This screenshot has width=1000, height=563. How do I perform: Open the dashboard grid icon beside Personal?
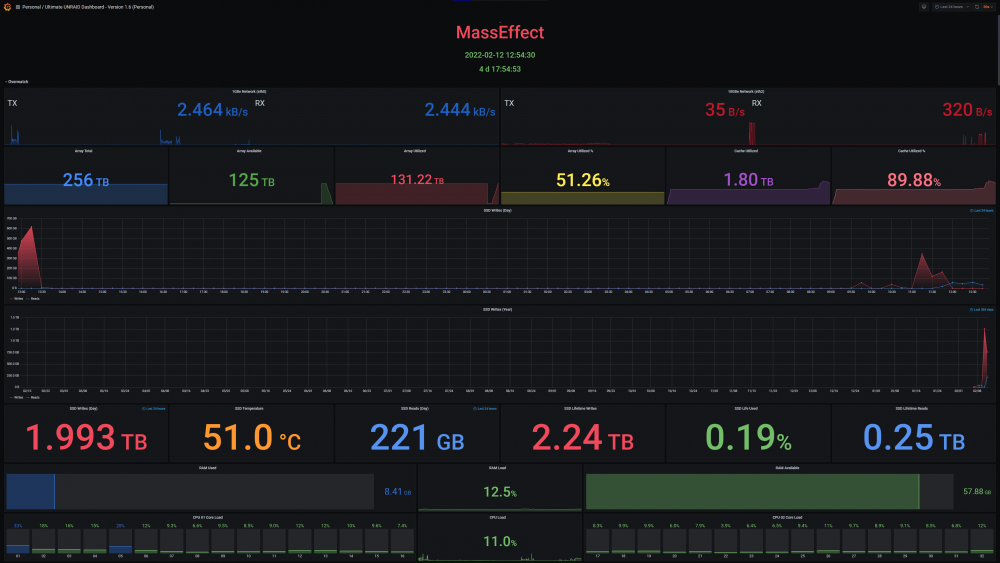(x=18, y=7)
